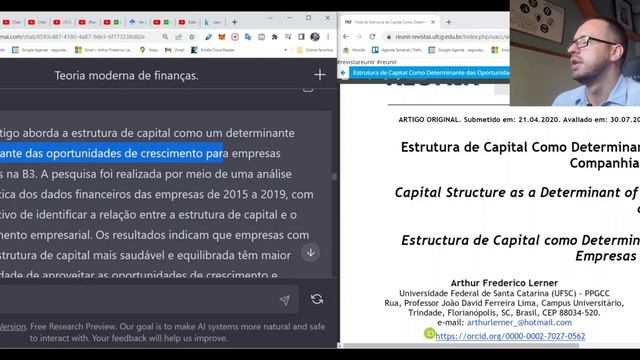Open the tab search chevron in left browser
This screenshot has height=360, width=640.
[x=270, y=18]
